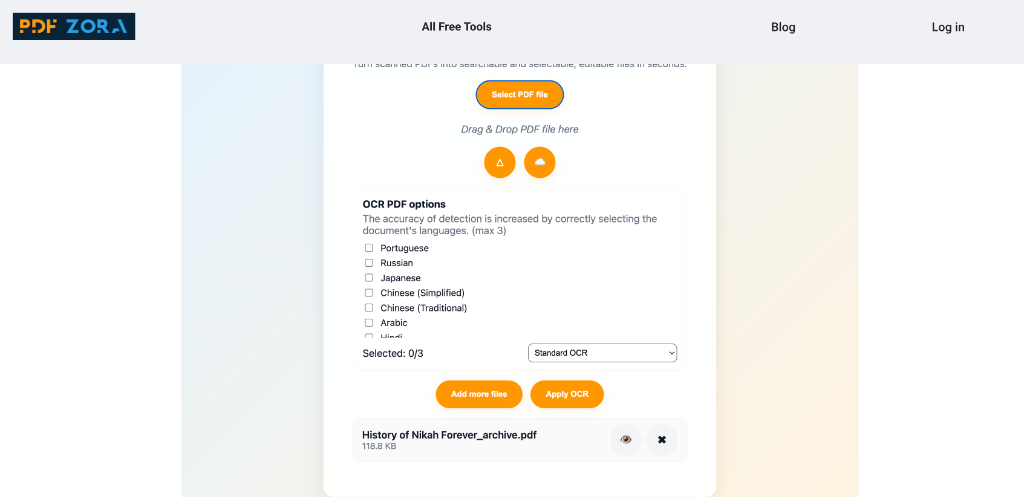This screenshot has width=1024, height=497.
Task: Toggle Chinese (Traditional) checkbox
Action: pos(369,308)
